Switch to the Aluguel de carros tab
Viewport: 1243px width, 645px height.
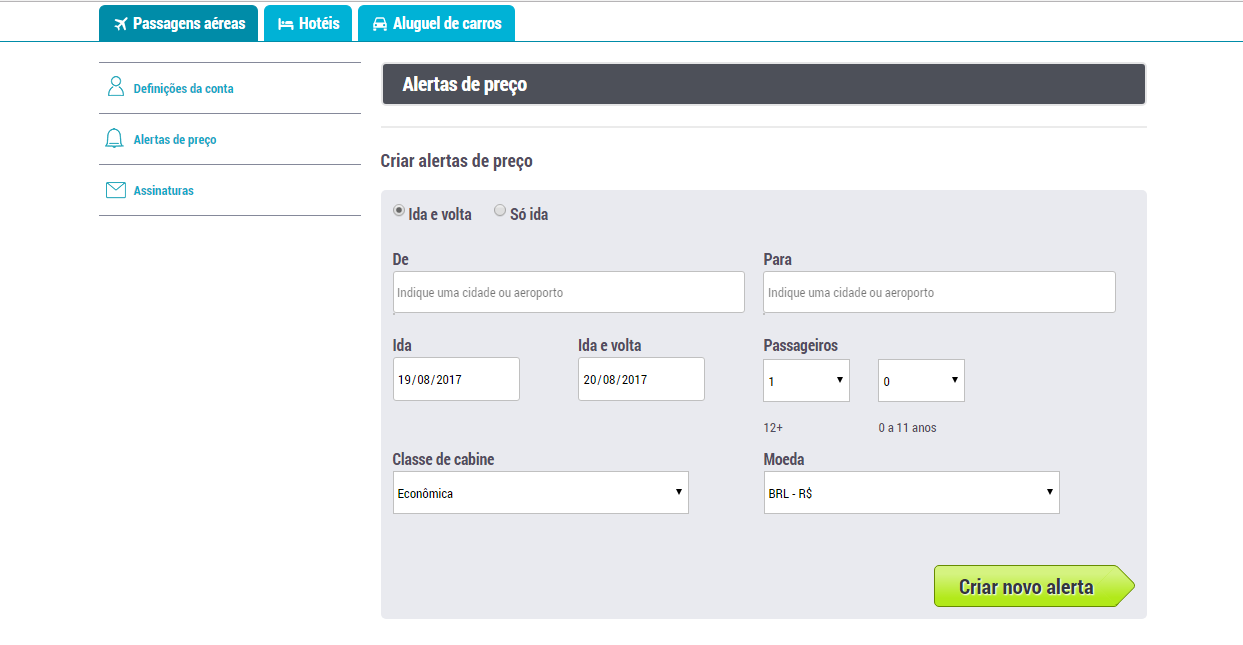[x=436, y=22]
